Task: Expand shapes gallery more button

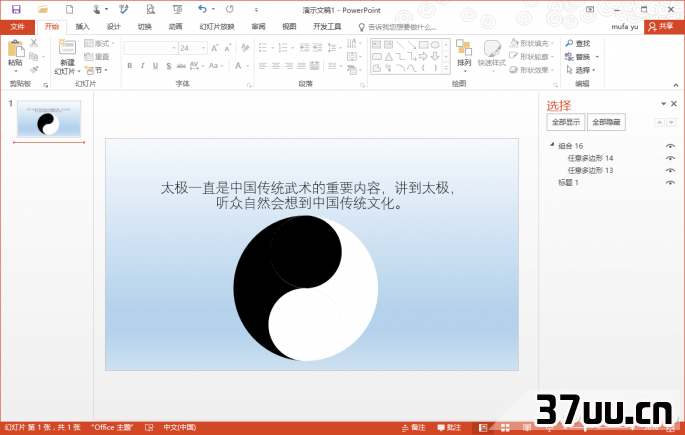Action: pos(446,69)
